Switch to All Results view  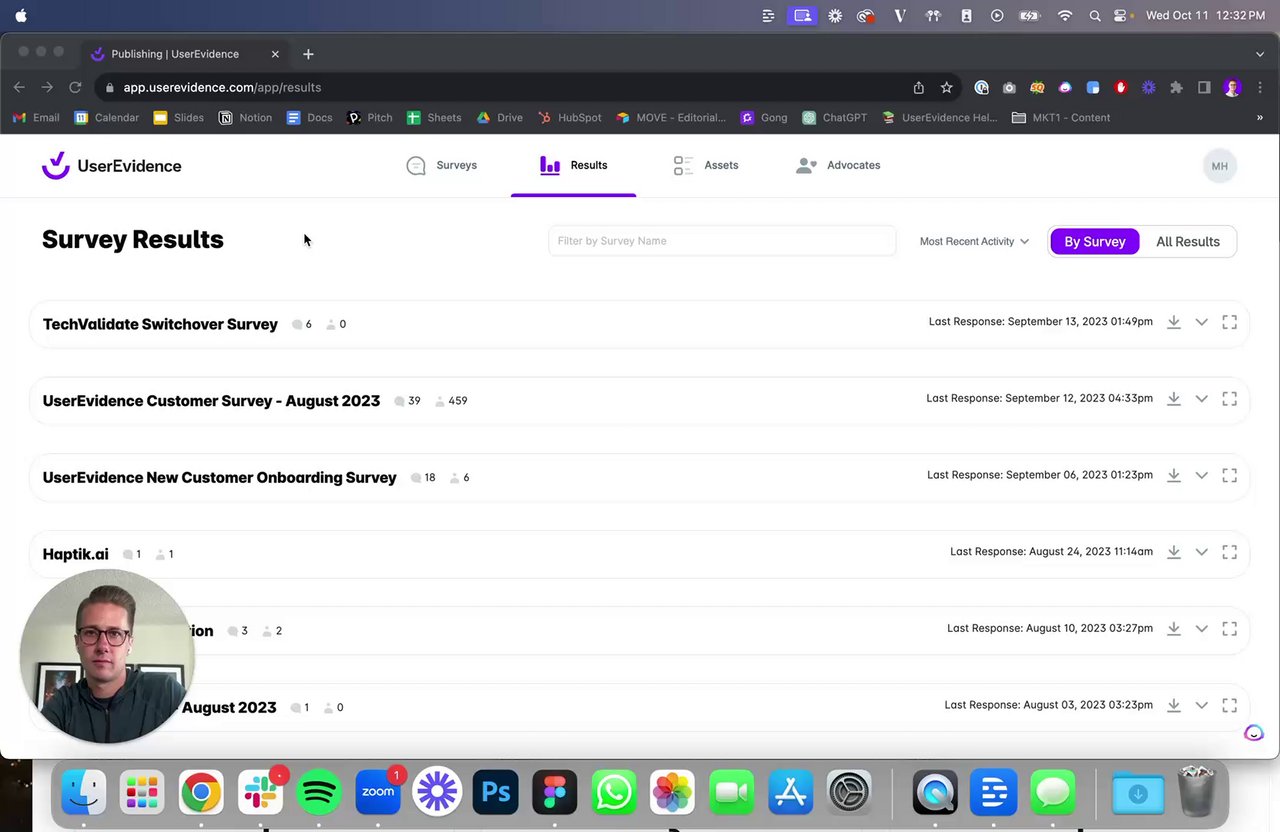(x=1188, y=241)
